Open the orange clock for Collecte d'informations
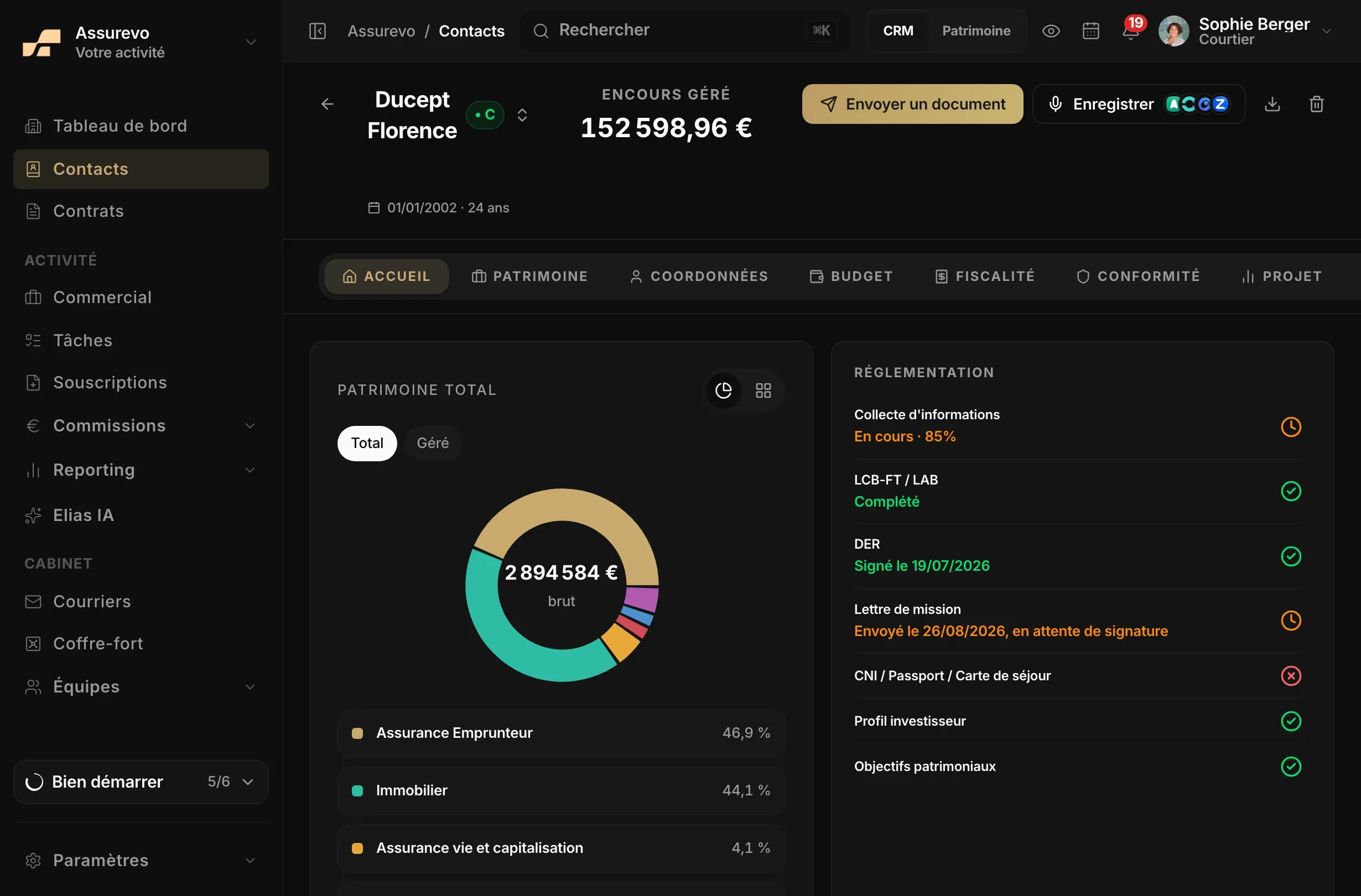 click(1291, 426)
